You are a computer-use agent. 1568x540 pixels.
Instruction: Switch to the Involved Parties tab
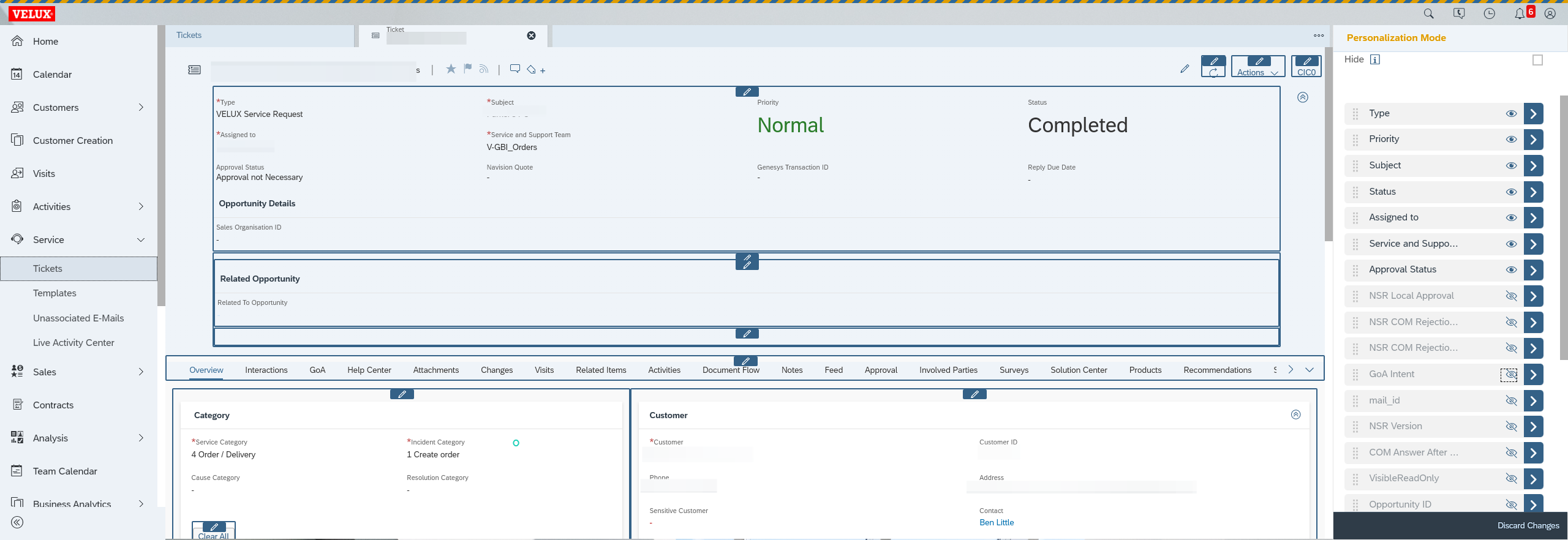click(x=948, y=370)
